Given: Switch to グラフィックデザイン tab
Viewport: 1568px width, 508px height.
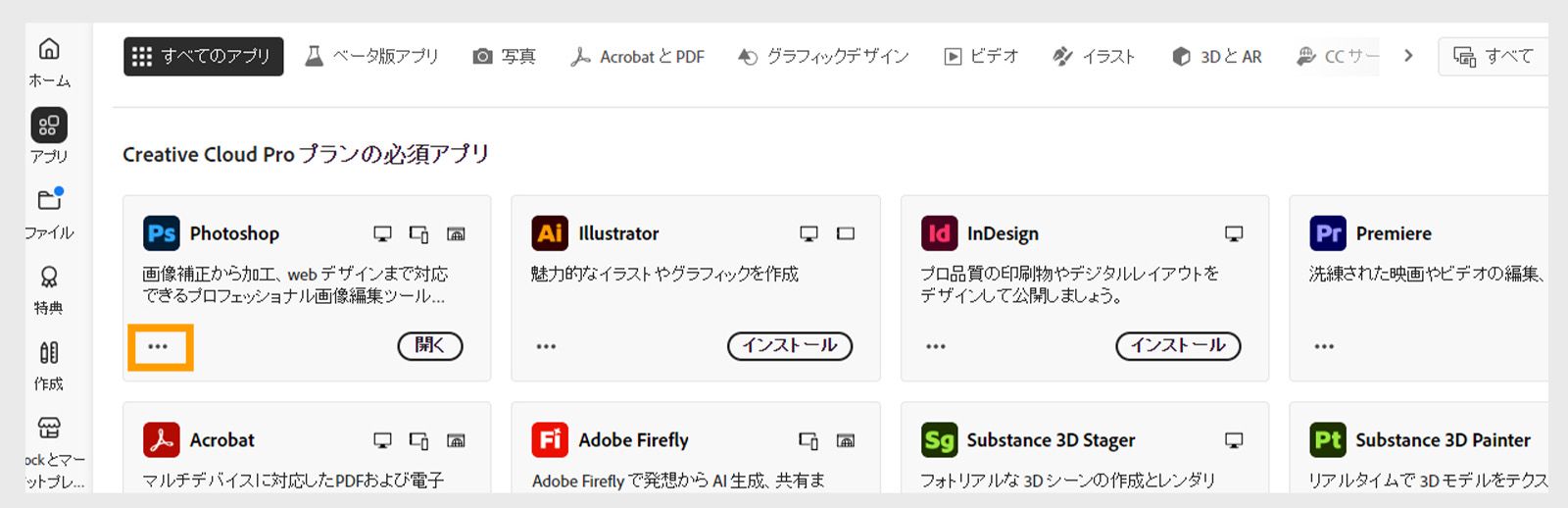Looking at the screenshot, I should (x=823, y=57).
